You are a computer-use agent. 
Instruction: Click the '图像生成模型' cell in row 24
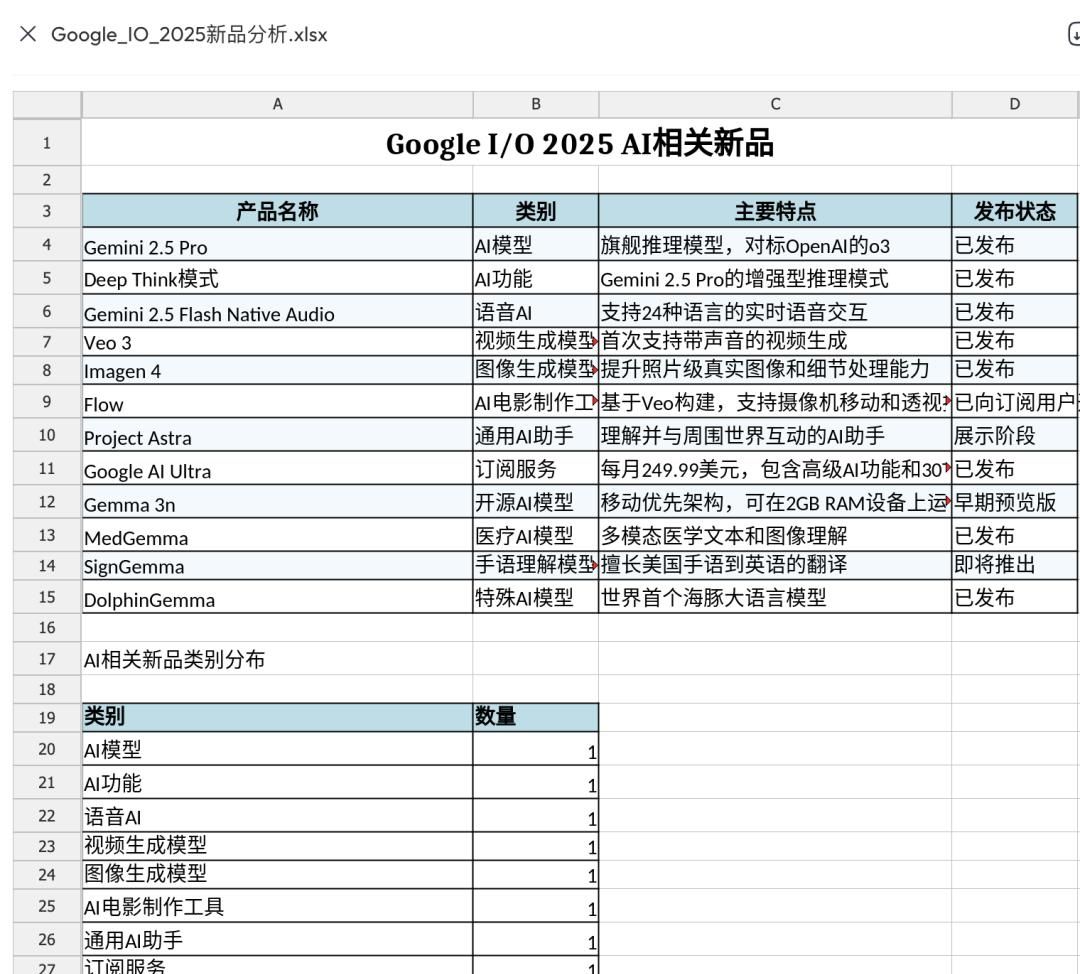coord(277,874)
